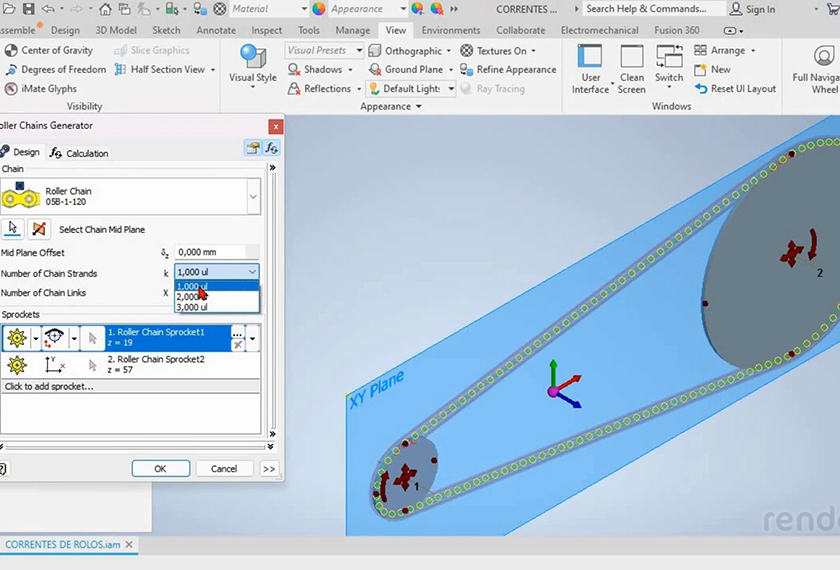Click the Center of Gravity icon

tap(10, 51)
